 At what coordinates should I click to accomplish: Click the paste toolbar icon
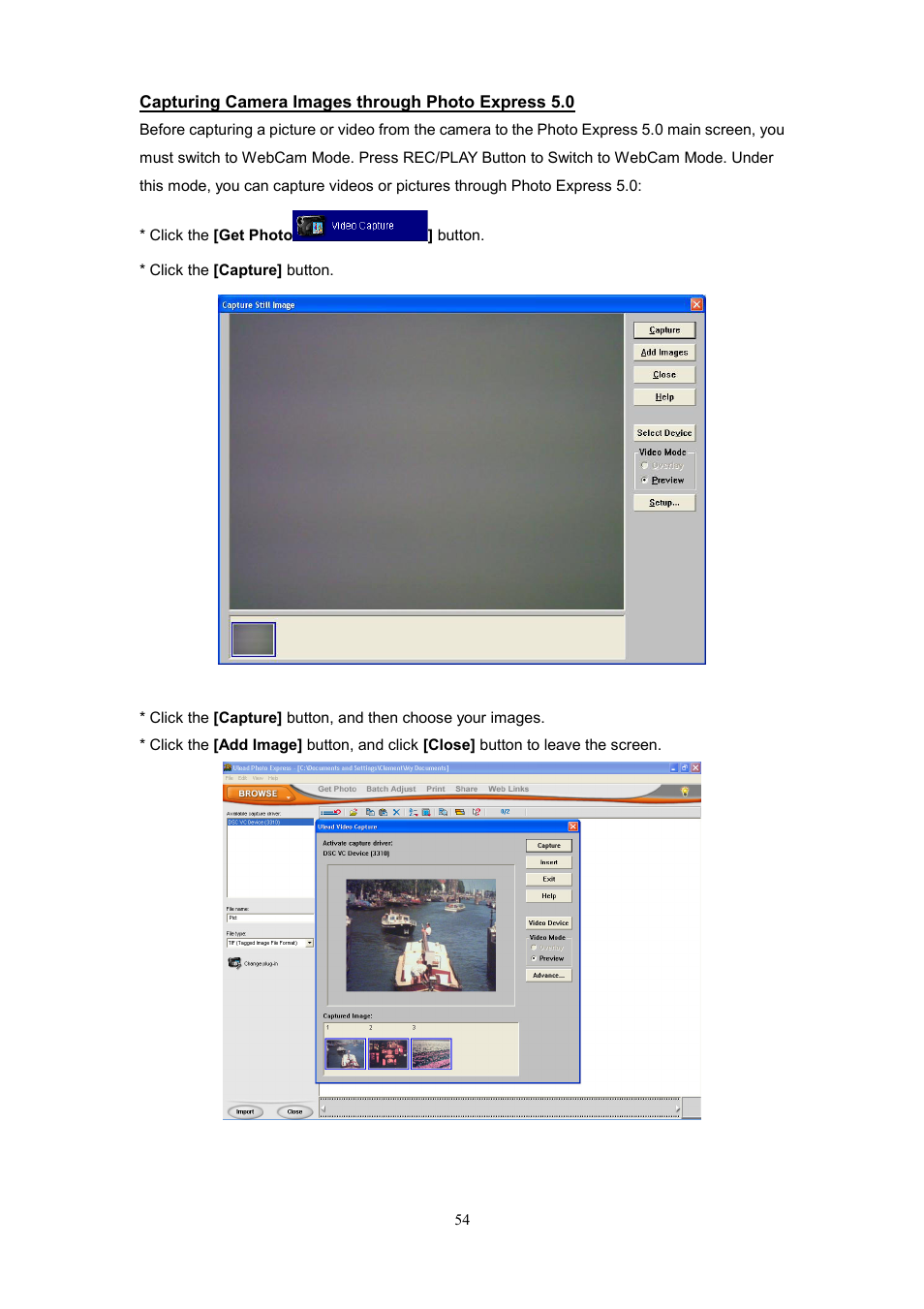pos(383,812)
